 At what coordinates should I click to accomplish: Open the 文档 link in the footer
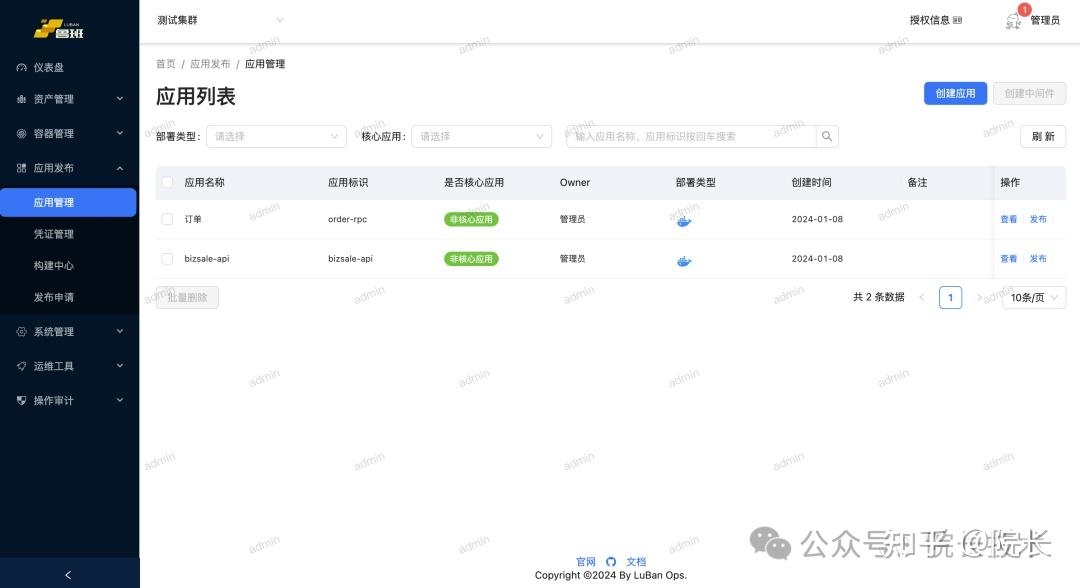(636, 562)
